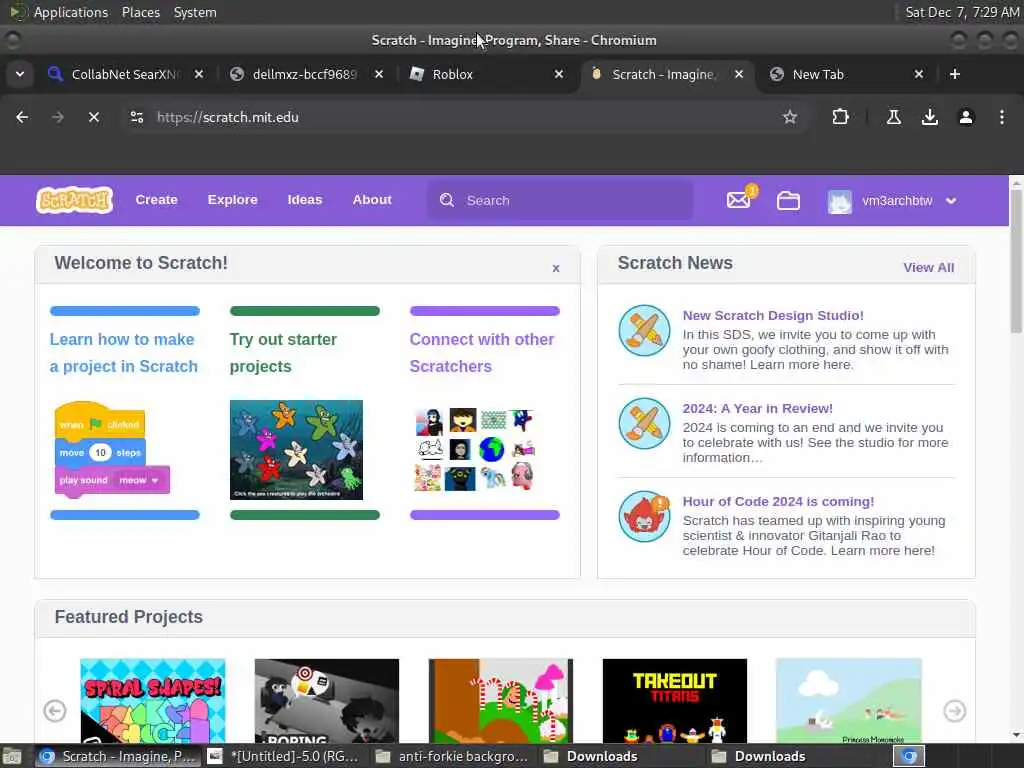Image resolution: width=1024 pixels, height=768 pixels.
Task: Open the Chrome Labs flask icon
Action: (x=893, y=117)
